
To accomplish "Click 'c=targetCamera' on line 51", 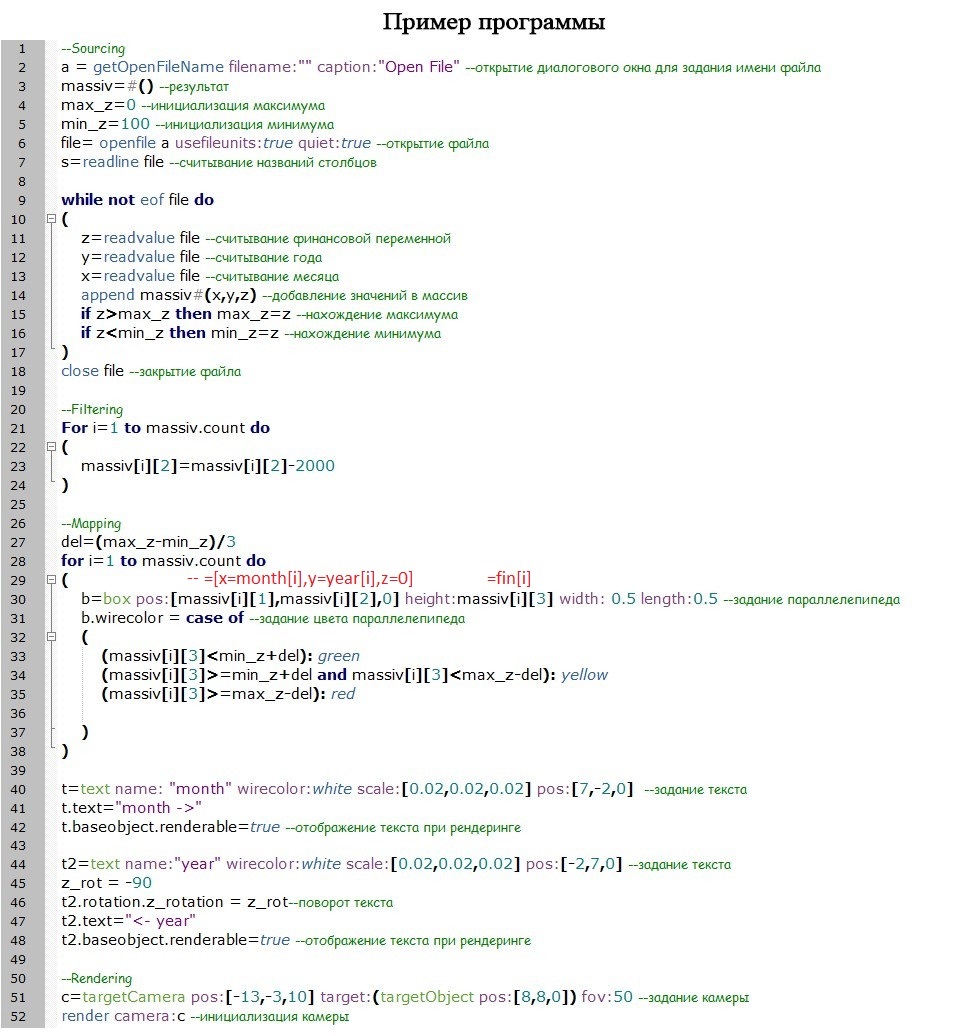I will 123,998.
